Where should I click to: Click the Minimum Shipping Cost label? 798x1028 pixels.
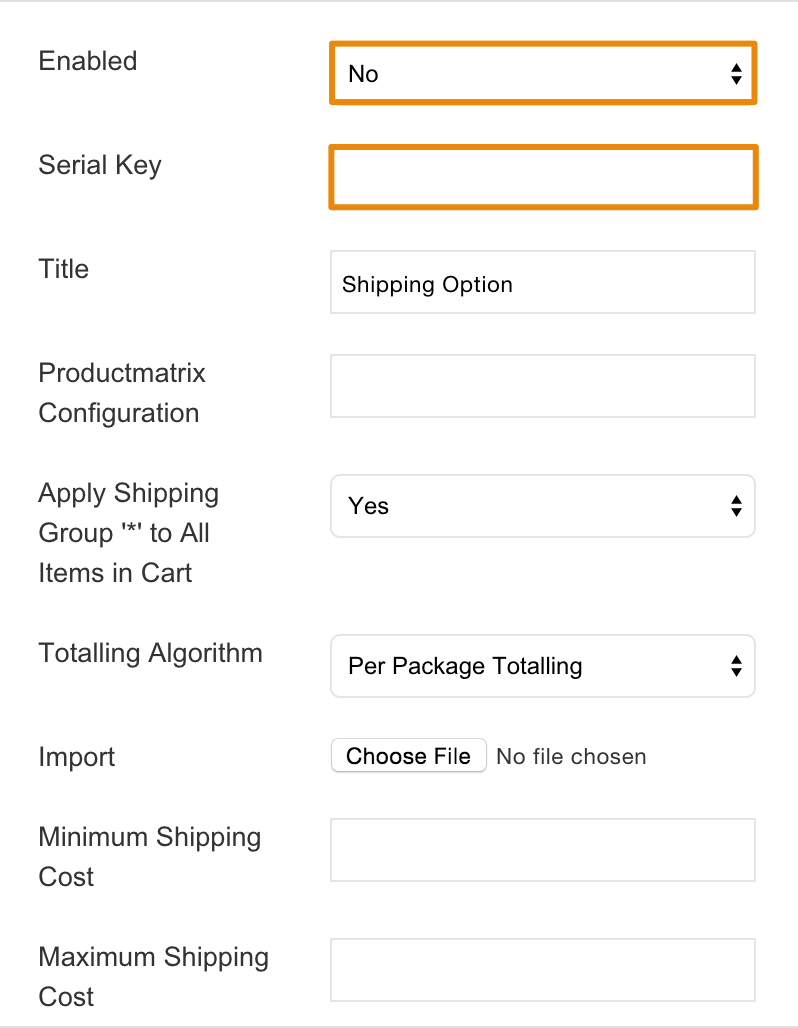click(x=149, y=857)
